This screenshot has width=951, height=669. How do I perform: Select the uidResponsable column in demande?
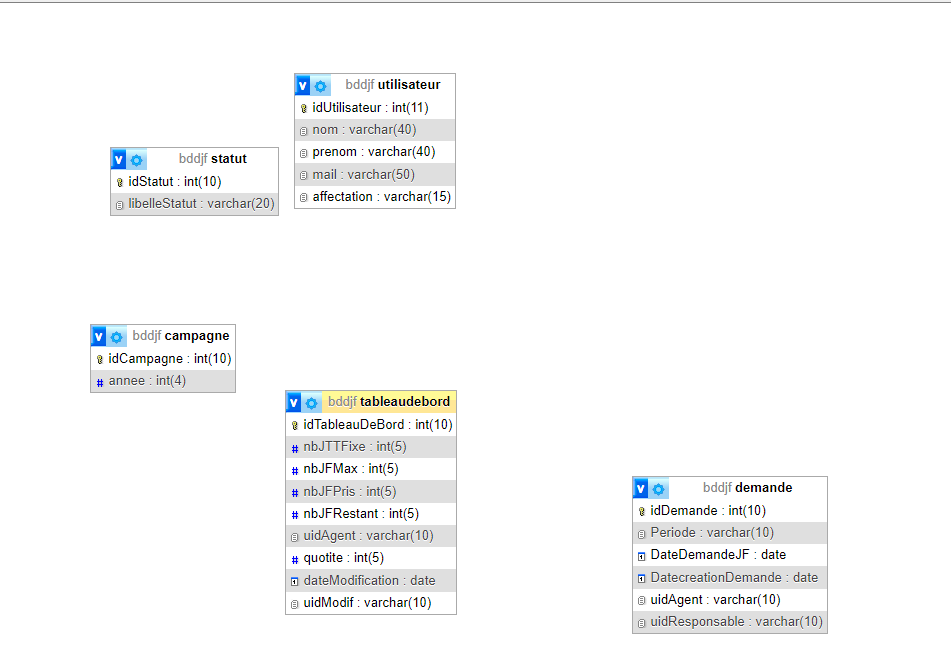tap(730, 622)
